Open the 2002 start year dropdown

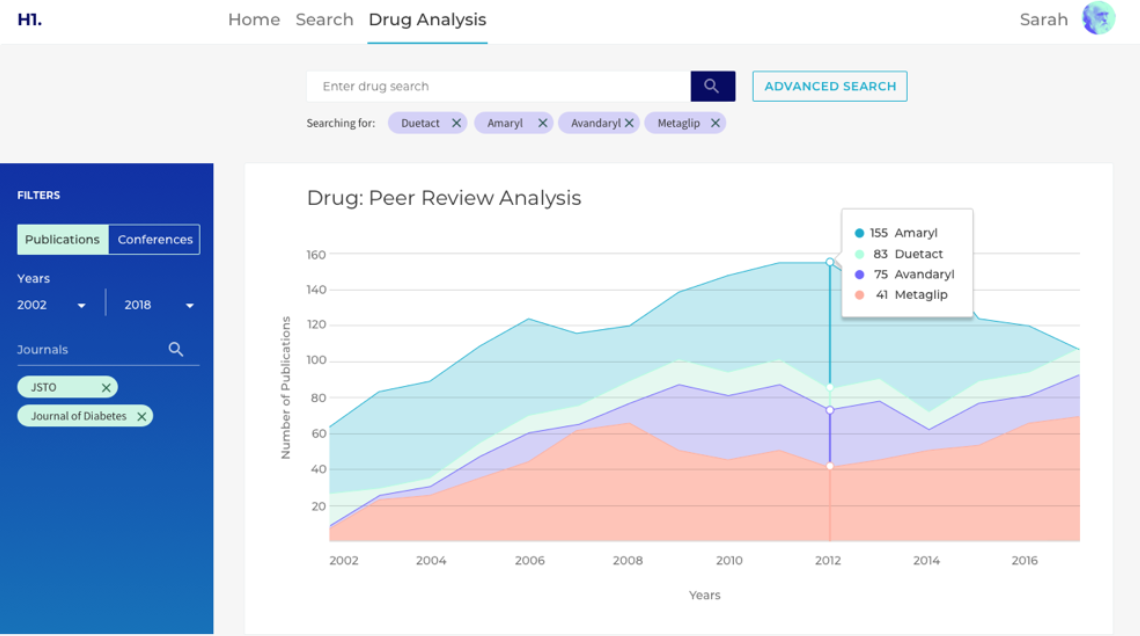[52, 305]
